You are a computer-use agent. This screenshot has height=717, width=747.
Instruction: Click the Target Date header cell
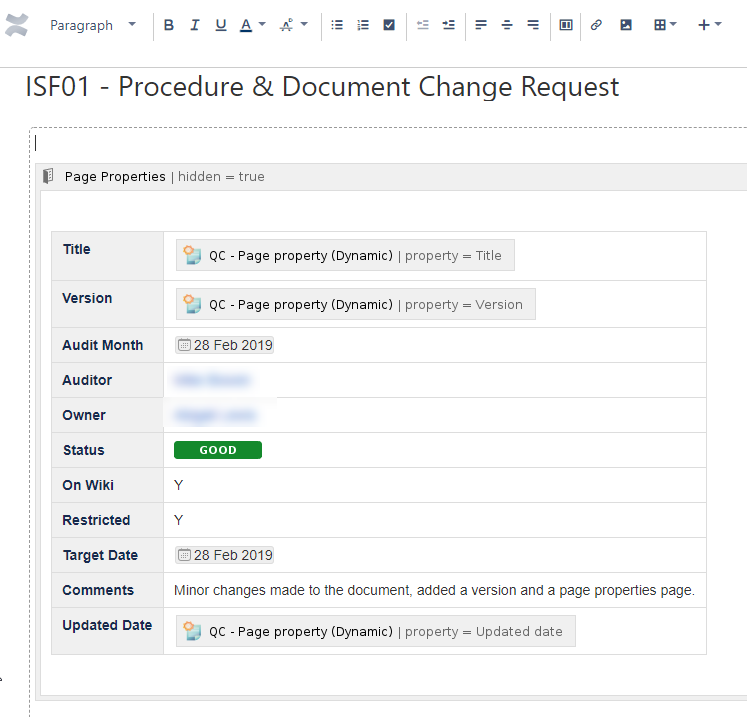coord(108,555)
